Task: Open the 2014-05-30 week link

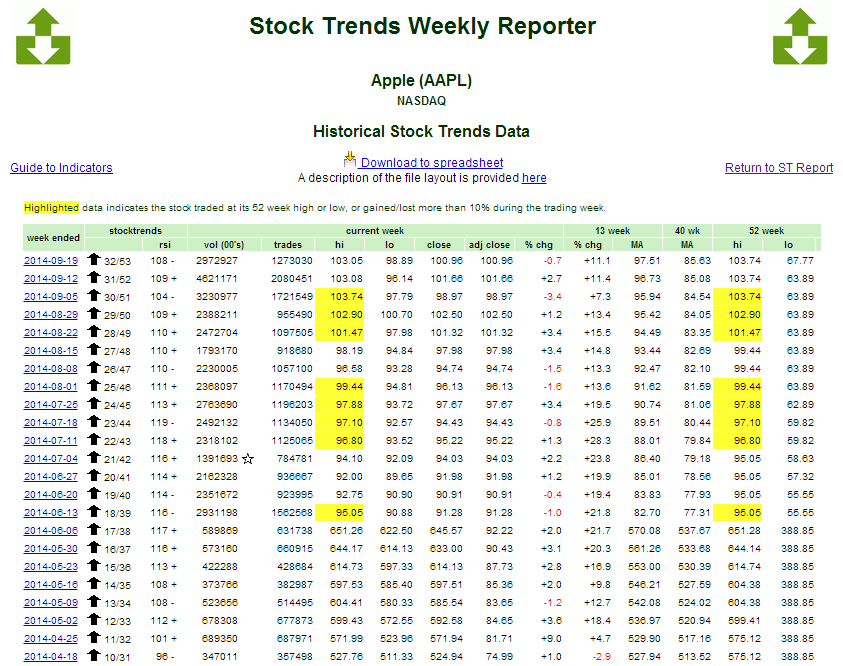Action: coord(51,549)
